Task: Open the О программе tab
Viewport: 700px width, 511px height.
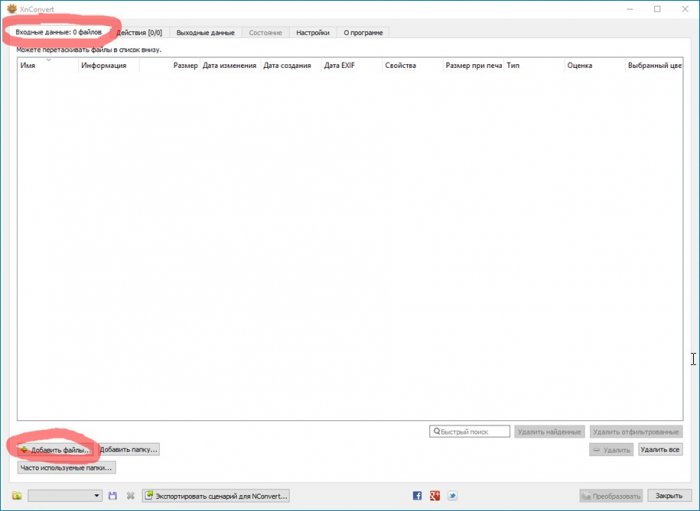Action: [361, 32]
